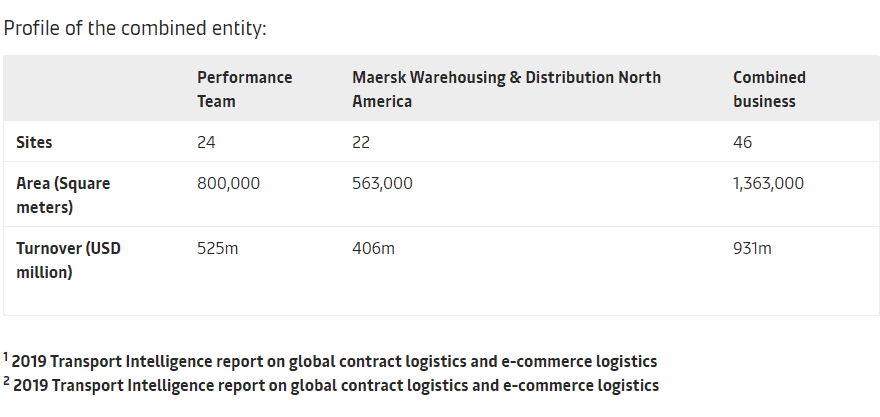Select the 800,000 area cell
The height and width of the screenshot is (417, 880).
(x=228, y=184)
